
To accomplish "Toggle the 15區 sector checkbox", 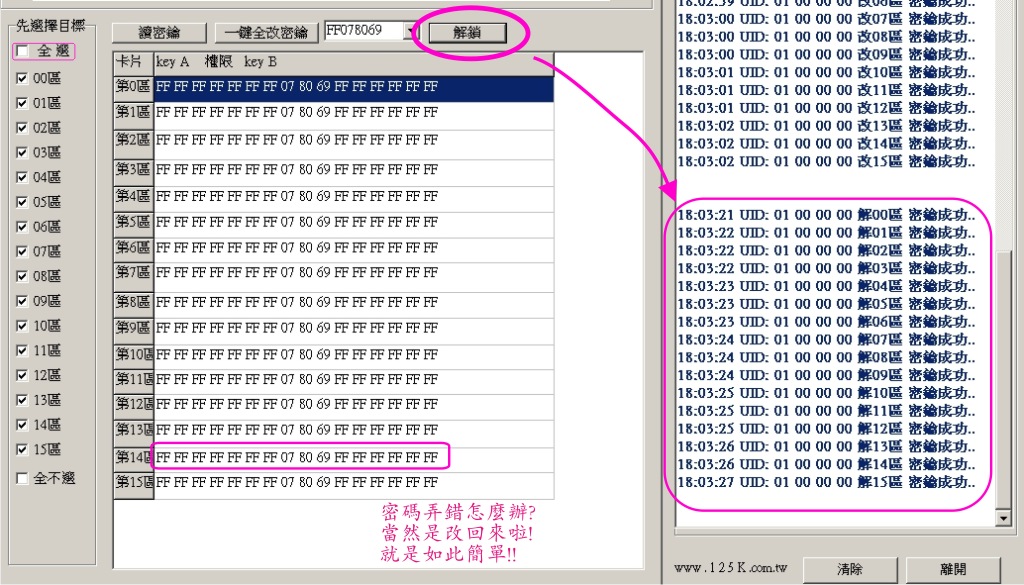I will (x=23, y=450).
